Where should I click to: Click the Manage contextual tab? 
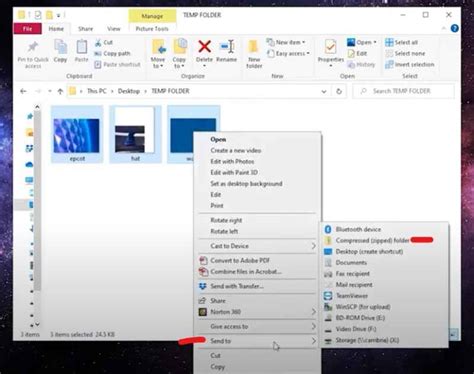tap(152, 16)
